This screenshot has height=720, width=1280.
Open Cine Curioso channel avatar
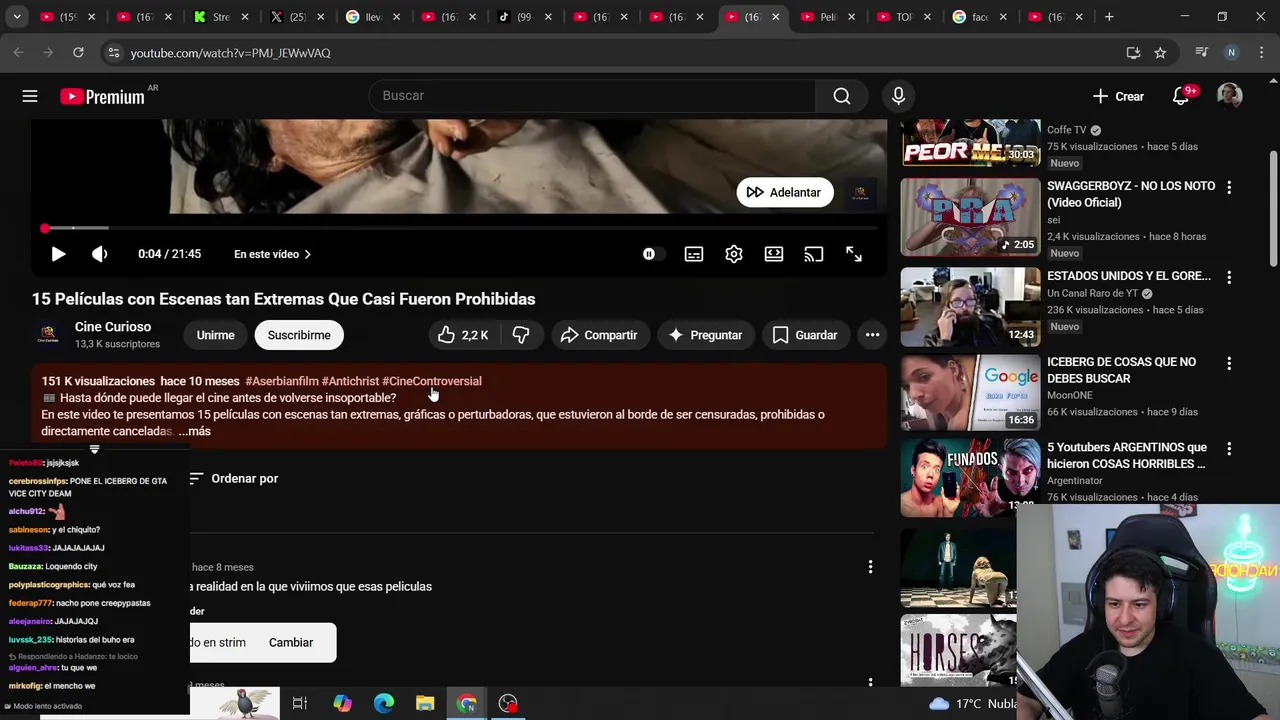[x=48, y=335]
